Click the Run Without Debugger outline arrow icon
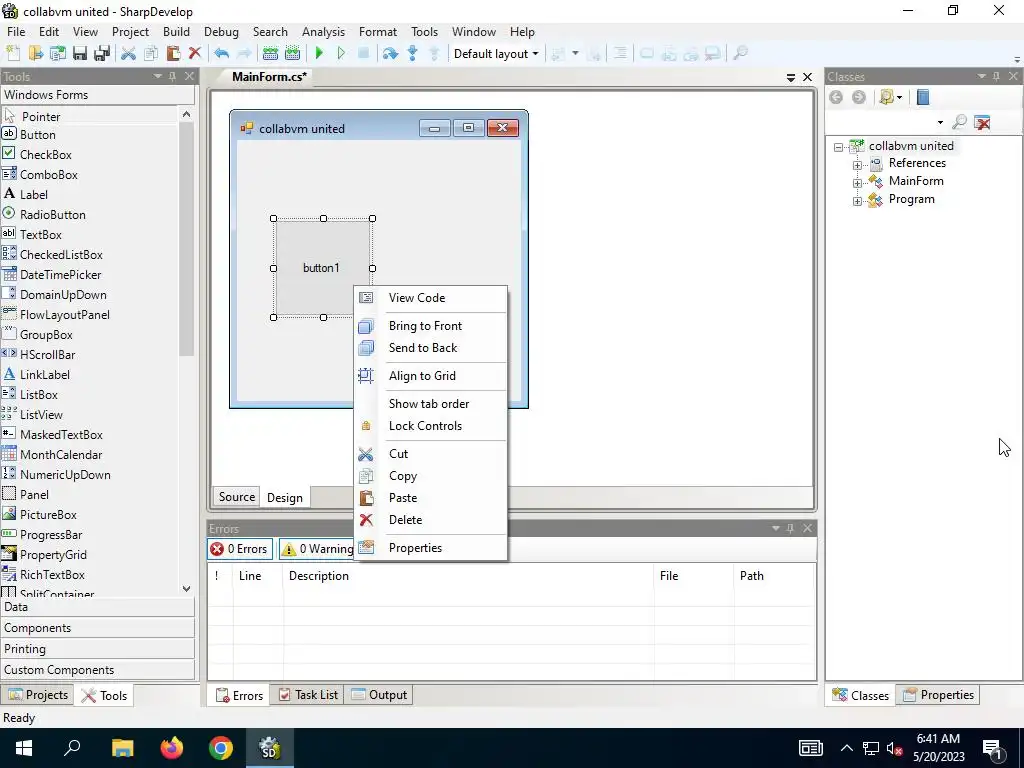The image size is (1024, 768). pyautogui.click(x=341, y=54)
